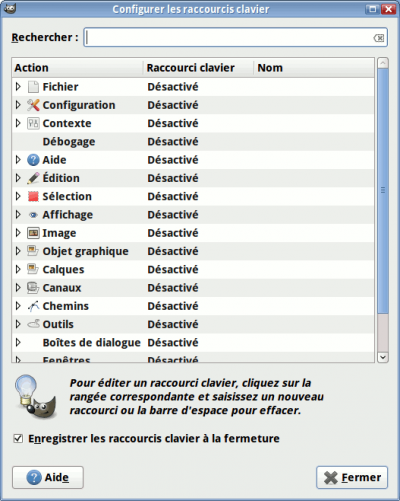Click the Chemins path icon
Image resolution: width=400 pixels, height=501 pixels.
[33, 306]
